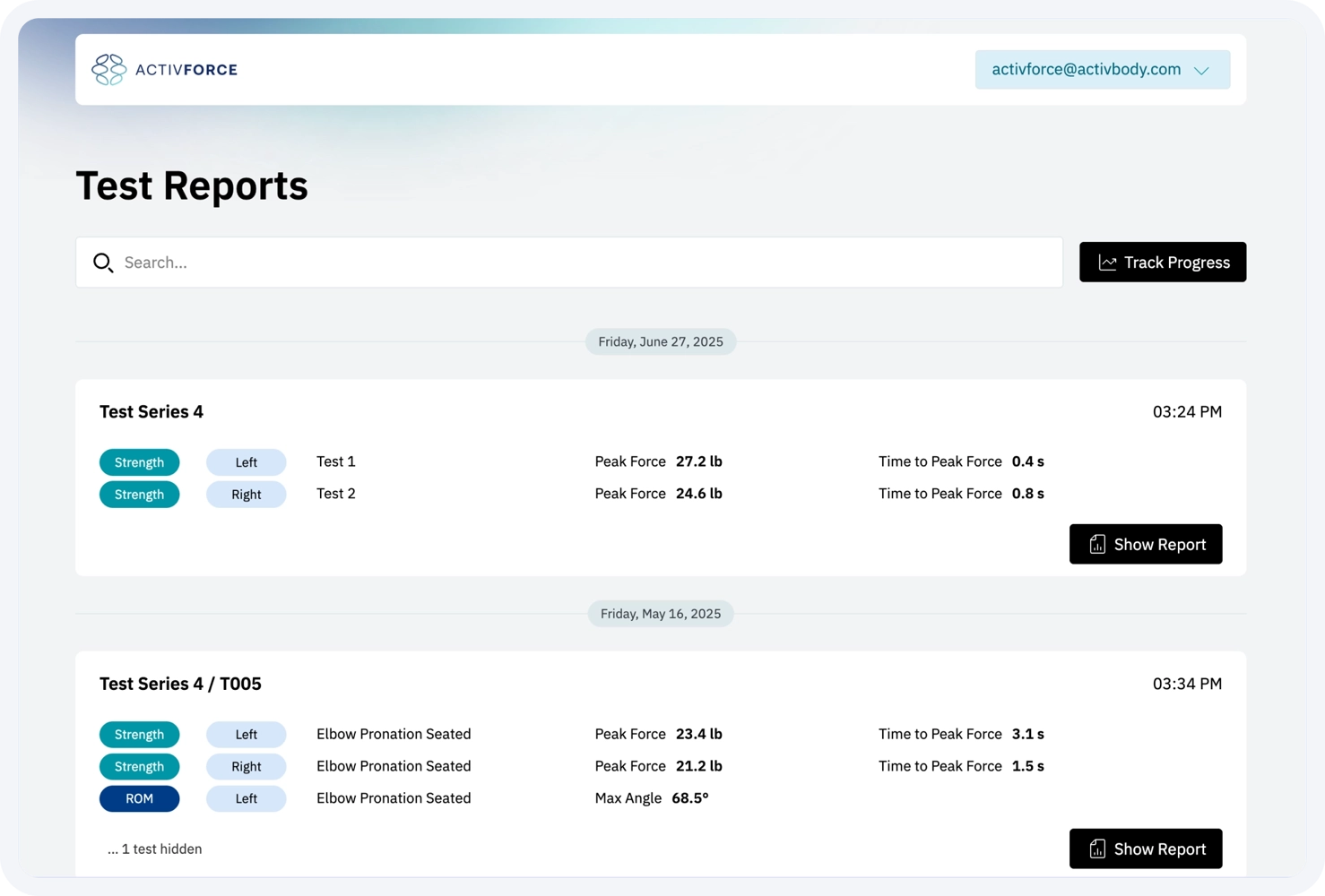Click the report icon in Test Series 4 card
This screenshot has height=896, width=1325.
click(x=1096, y=545)
